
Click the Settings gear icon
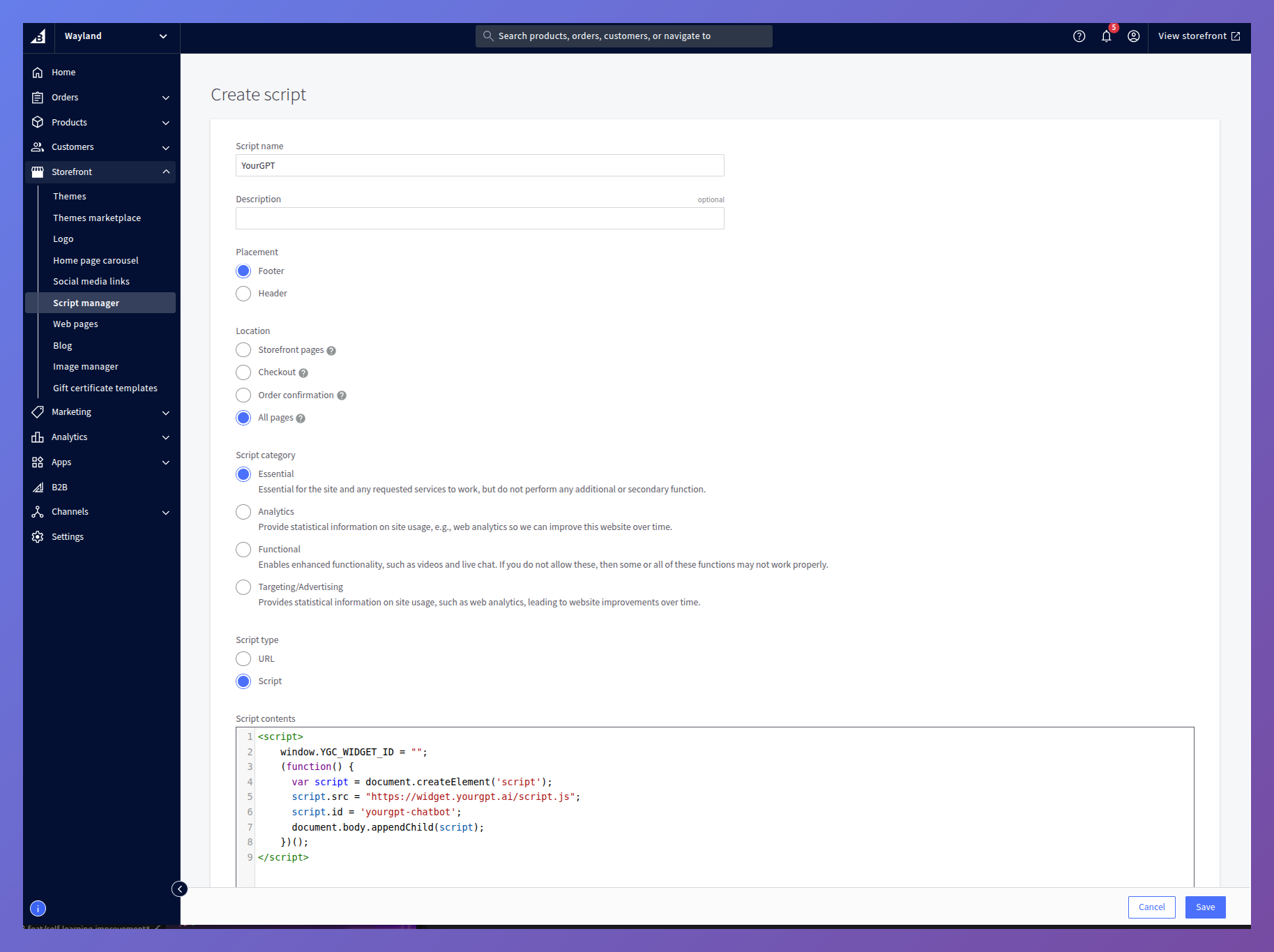[x=38, y=537]
